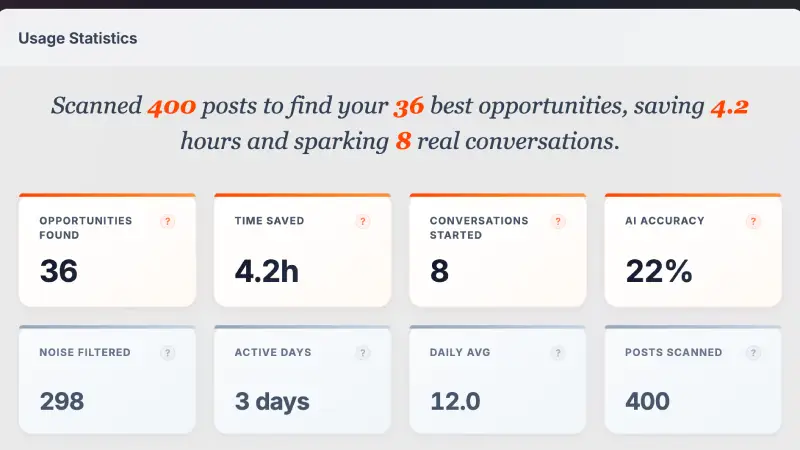Click help icon on Time Saved card
This screenshot has height=450, width=800.
pyautogui.click(x=363, y=221)
